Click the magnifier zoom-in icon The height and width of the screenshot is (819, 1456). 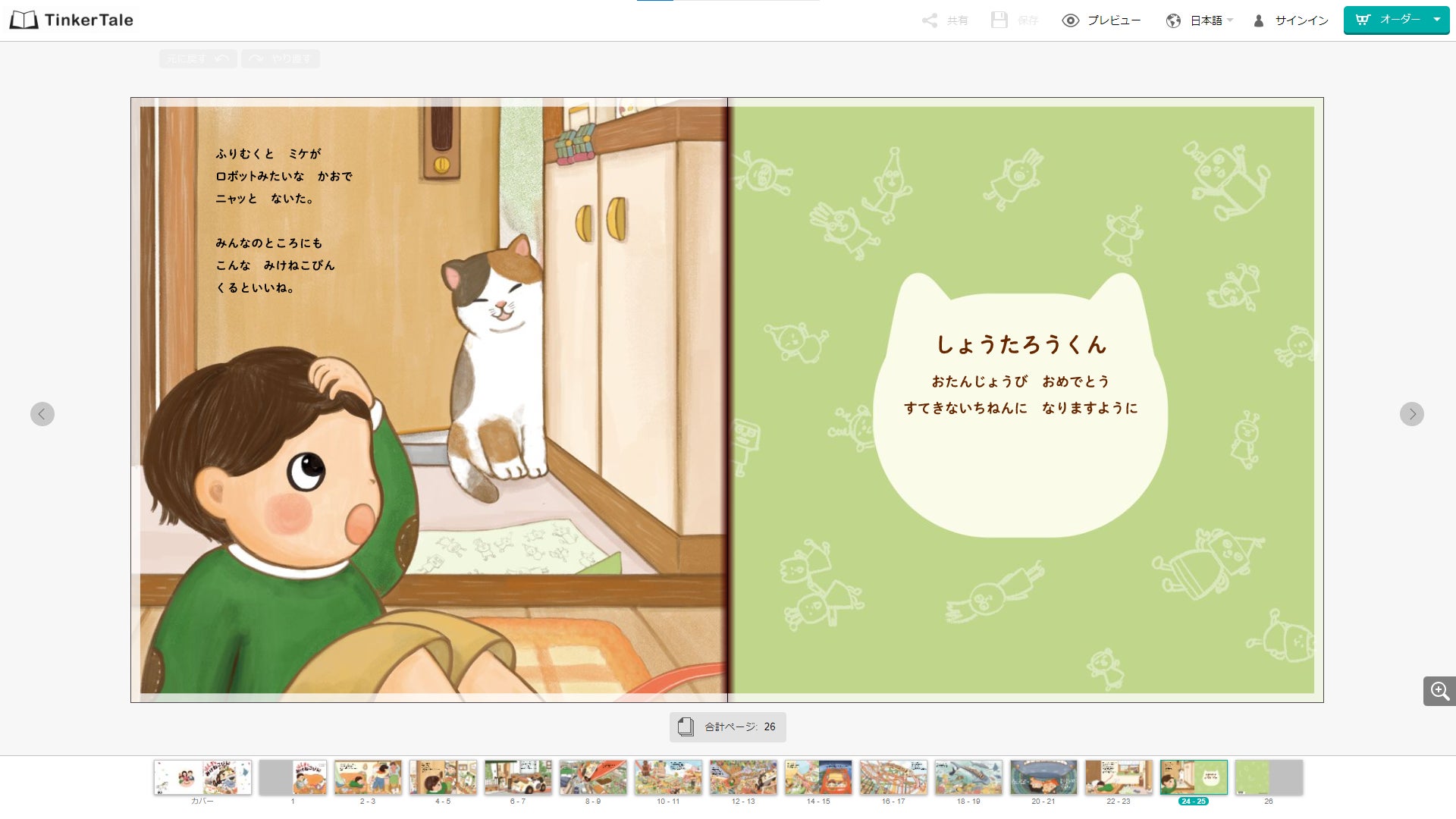[x=1439, y=691]
